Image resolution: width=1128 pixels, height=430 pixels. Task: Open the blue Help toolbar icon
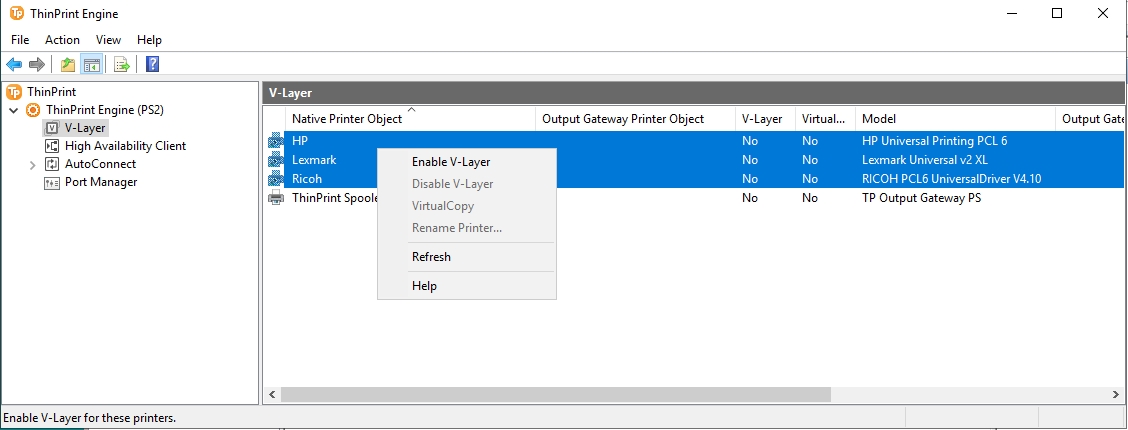pyautogui.click(x=152, y=65)
